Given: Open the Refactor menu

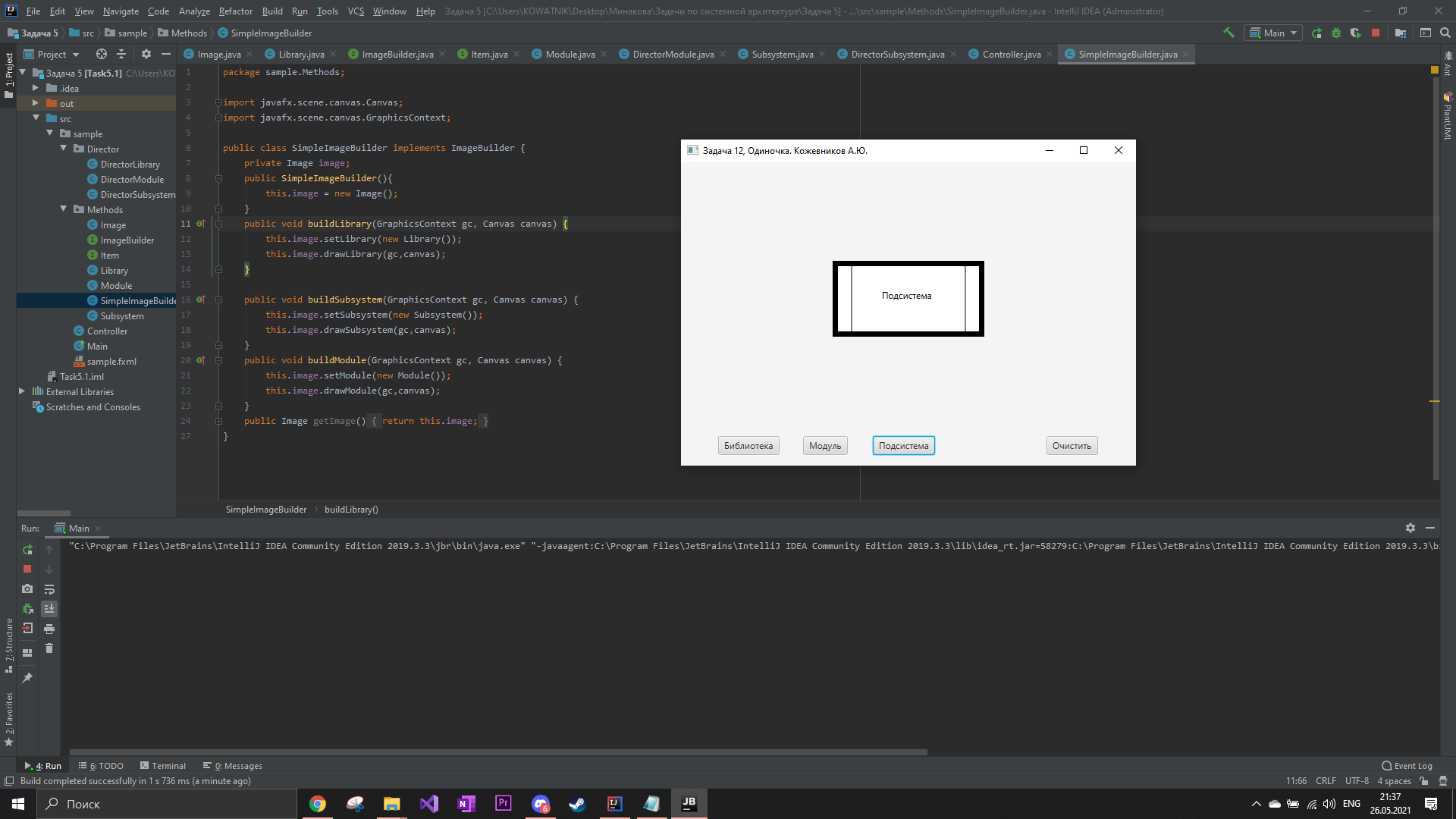Looking at the screenshot, I should pos(235,11).
